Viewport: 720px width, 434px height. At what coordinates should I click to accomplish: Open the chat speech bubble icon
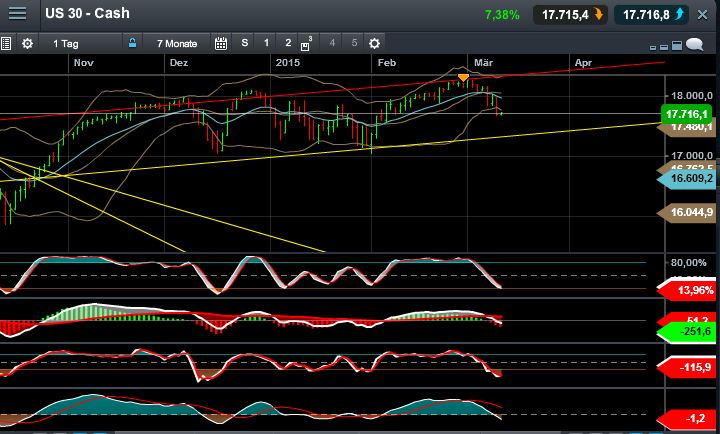coord(694,44)
